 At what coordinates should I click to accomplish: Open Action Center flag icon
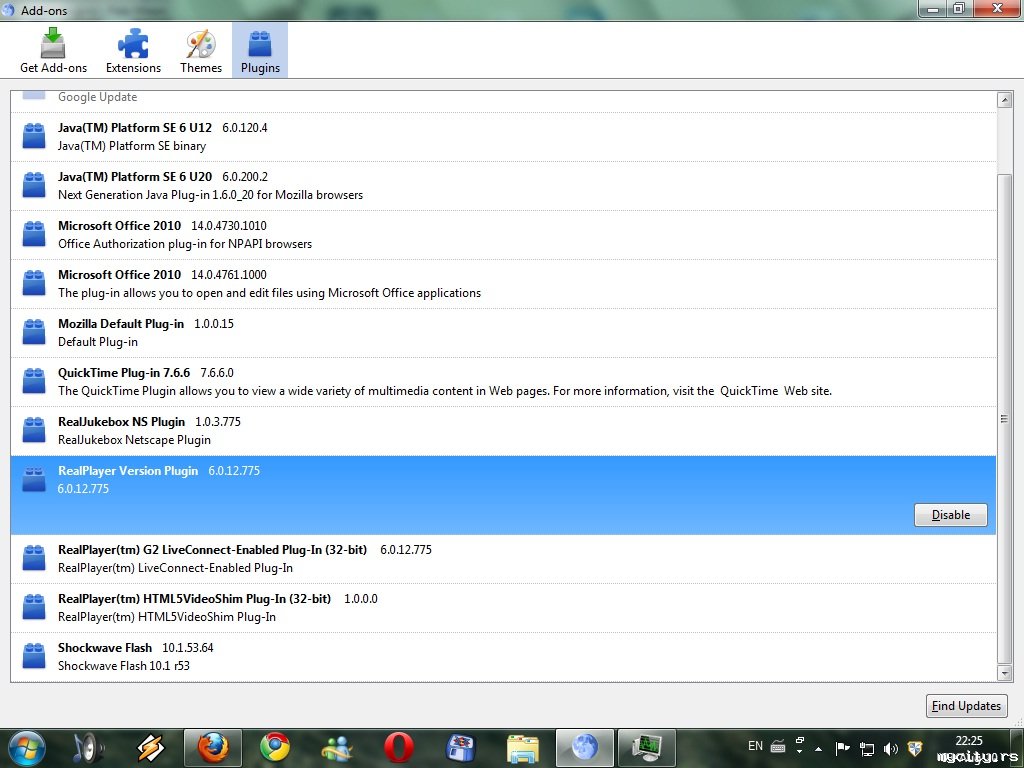[x=842, y=748]
